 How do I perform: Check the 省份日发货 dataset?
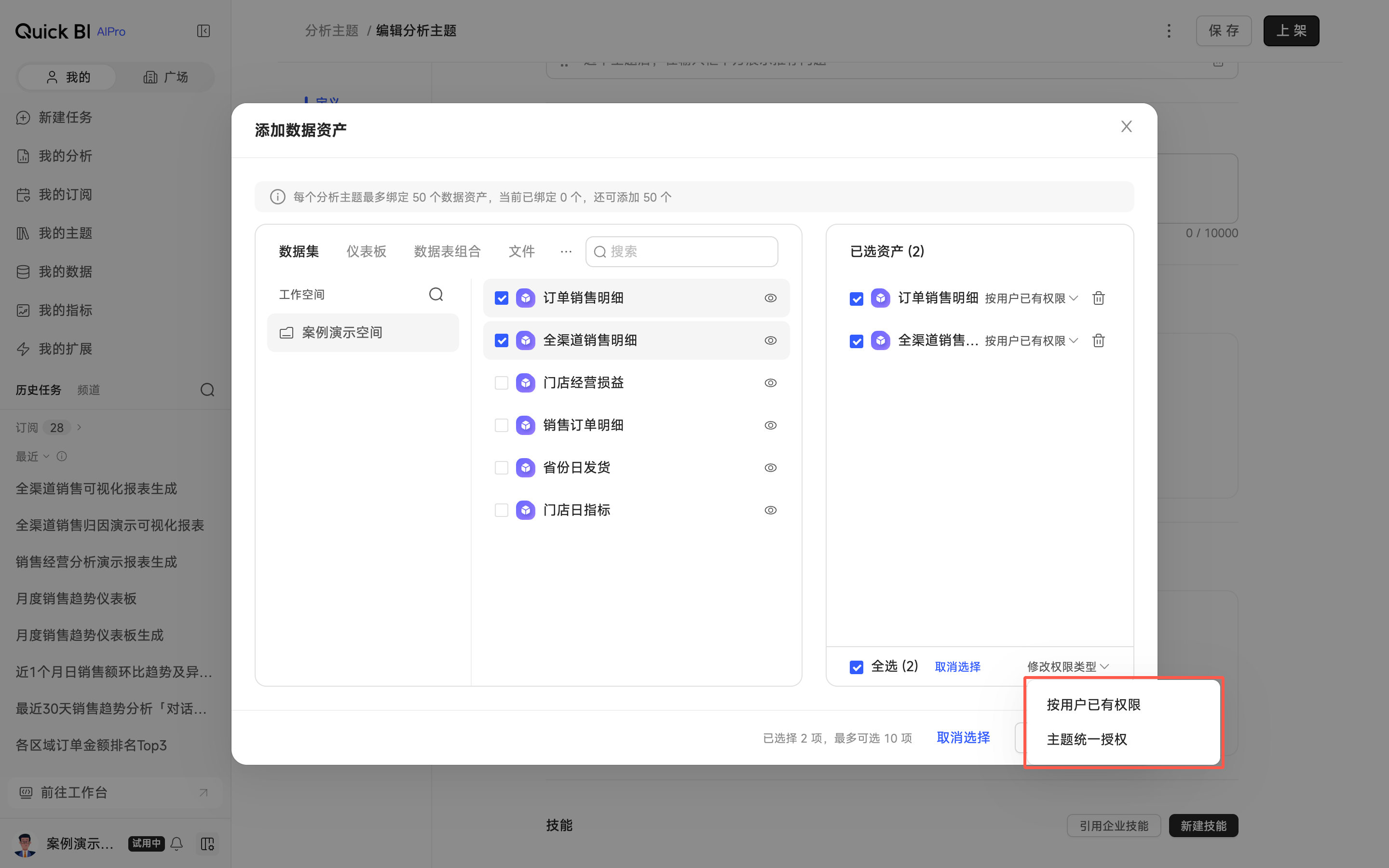coord(501,468)
